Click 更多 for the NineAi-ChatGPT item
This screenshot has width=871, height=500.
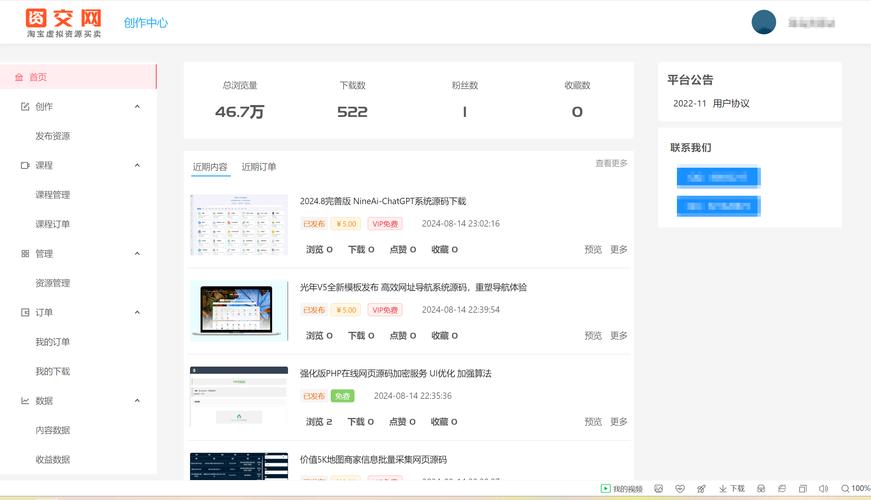pos(619,249)
